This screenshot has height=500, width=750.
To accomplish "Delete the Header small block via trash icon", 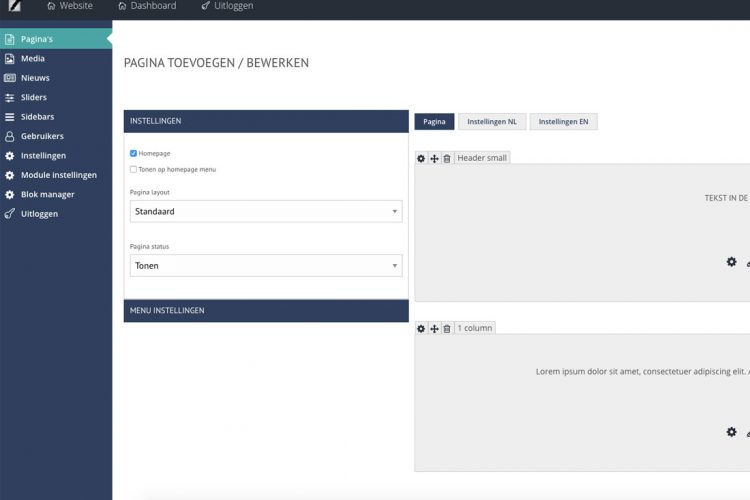I will coord(447,158).
